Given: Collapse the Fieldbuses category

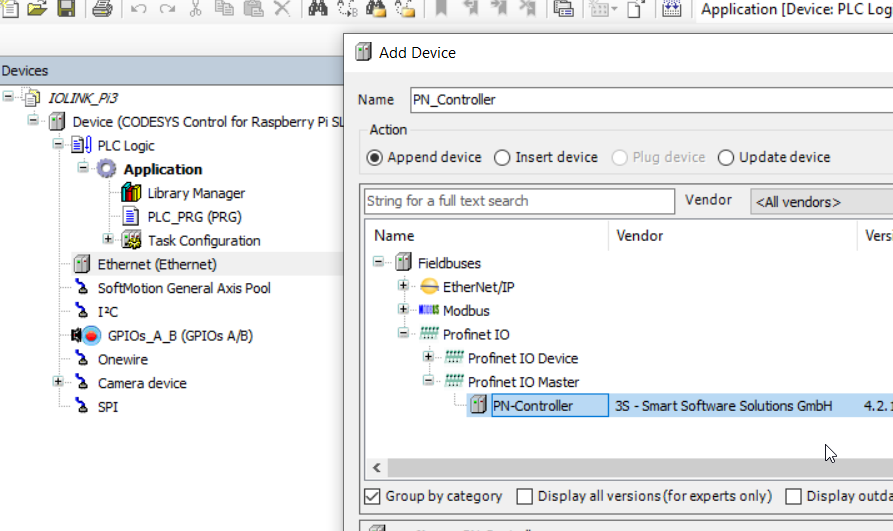Looking at the screenshot, I should click(378, 262).
